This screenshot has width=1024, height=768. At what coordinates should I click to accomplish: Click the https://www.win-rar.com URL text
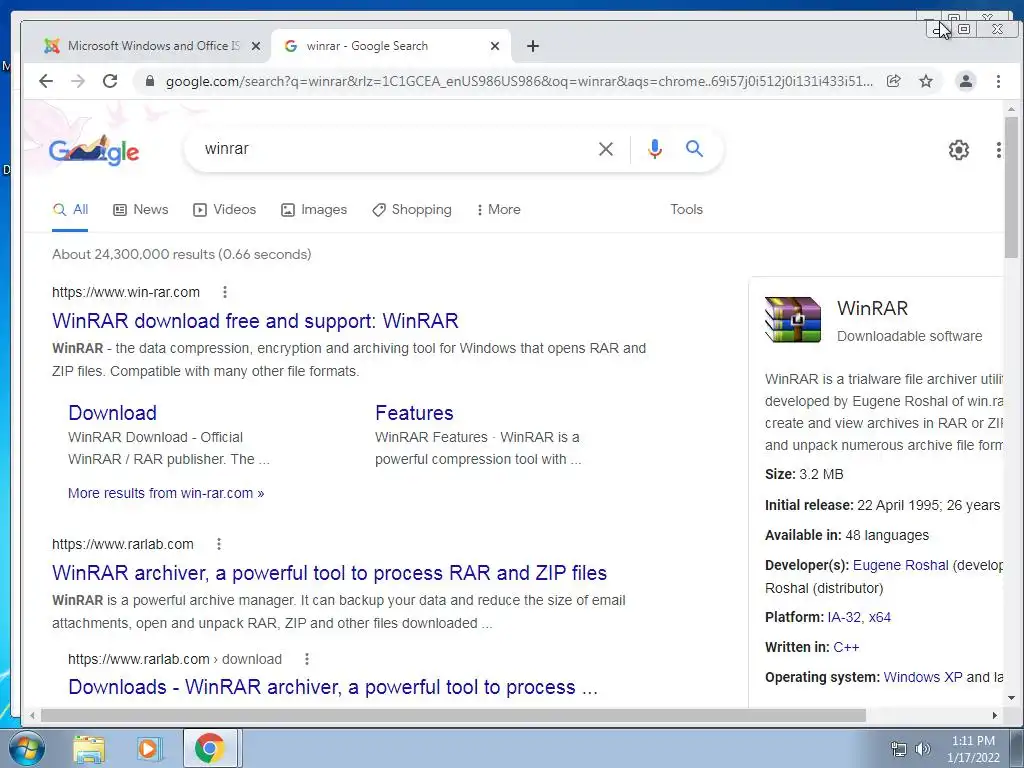[126, 293]
